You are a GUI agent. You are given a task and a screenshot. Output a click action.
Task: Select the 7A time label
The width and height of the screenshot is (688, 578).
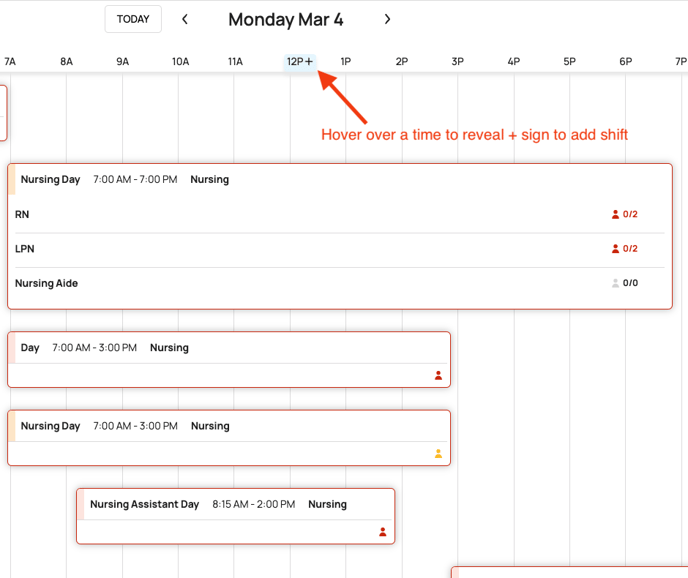tap(10, 61)
